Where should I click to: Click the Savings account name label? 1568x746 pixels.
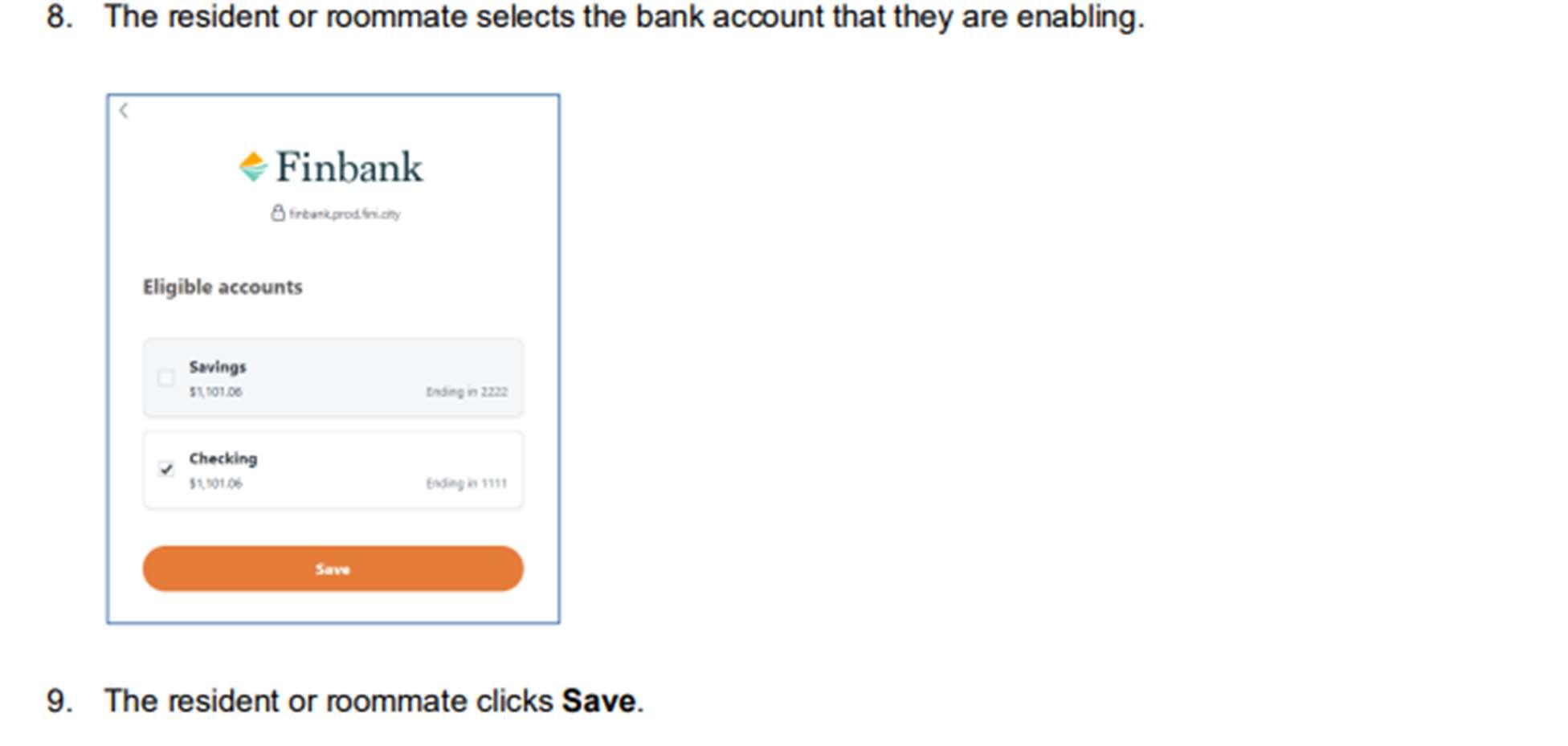click(x=218, y=367)
